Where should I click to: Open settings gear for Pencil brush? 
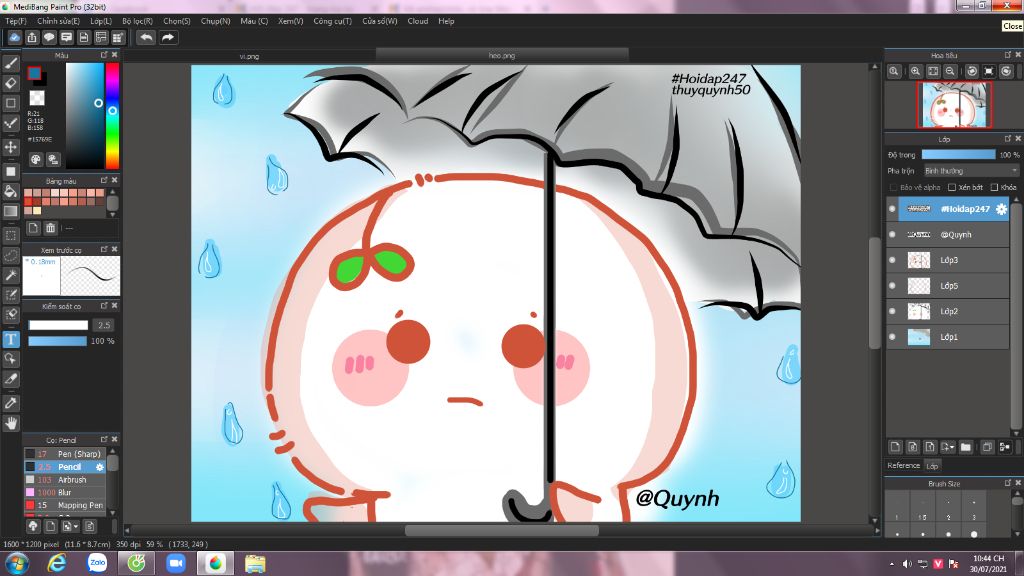(x=99, y=467)
